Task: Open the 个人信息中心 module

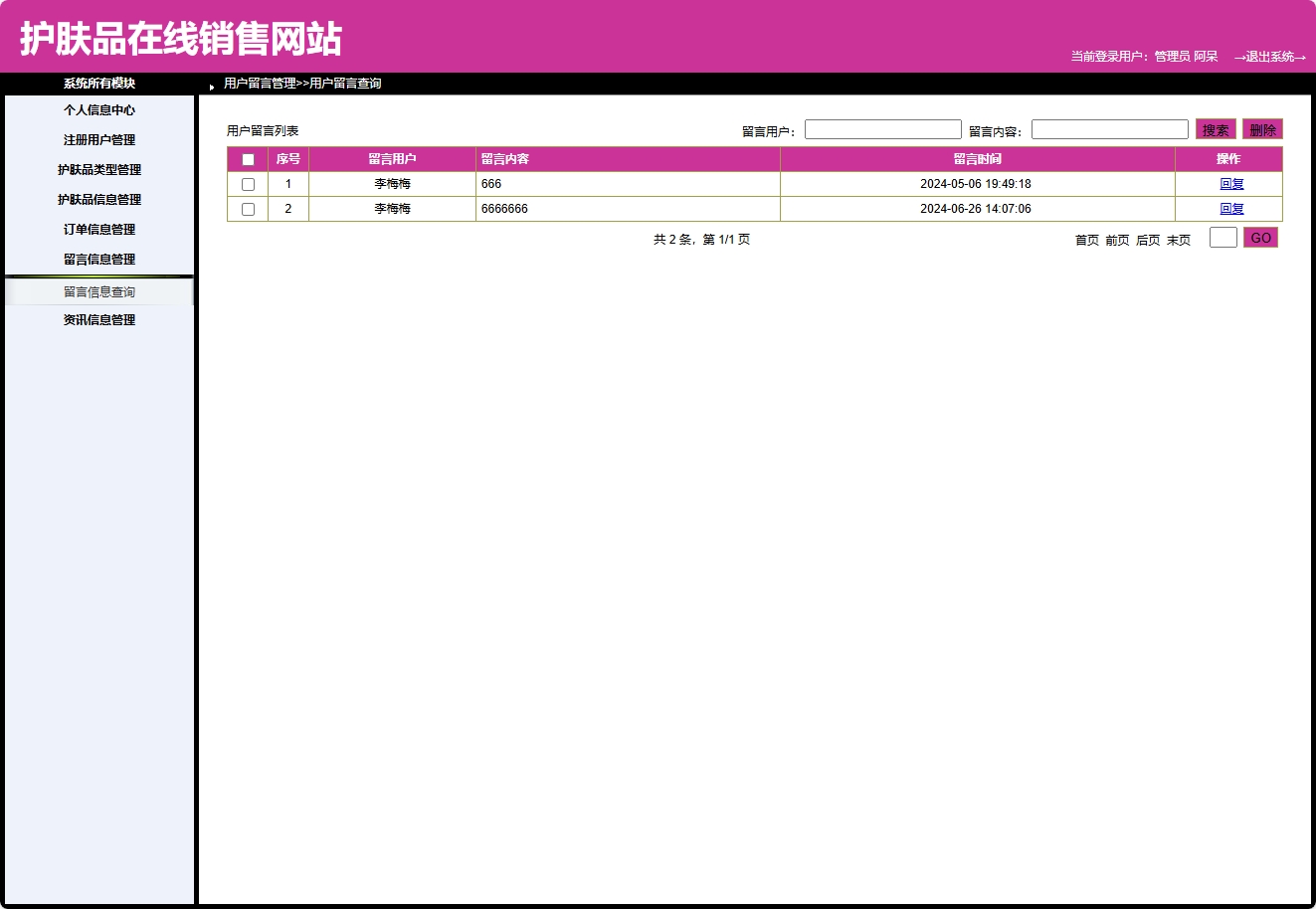Action: coord(98,109)
